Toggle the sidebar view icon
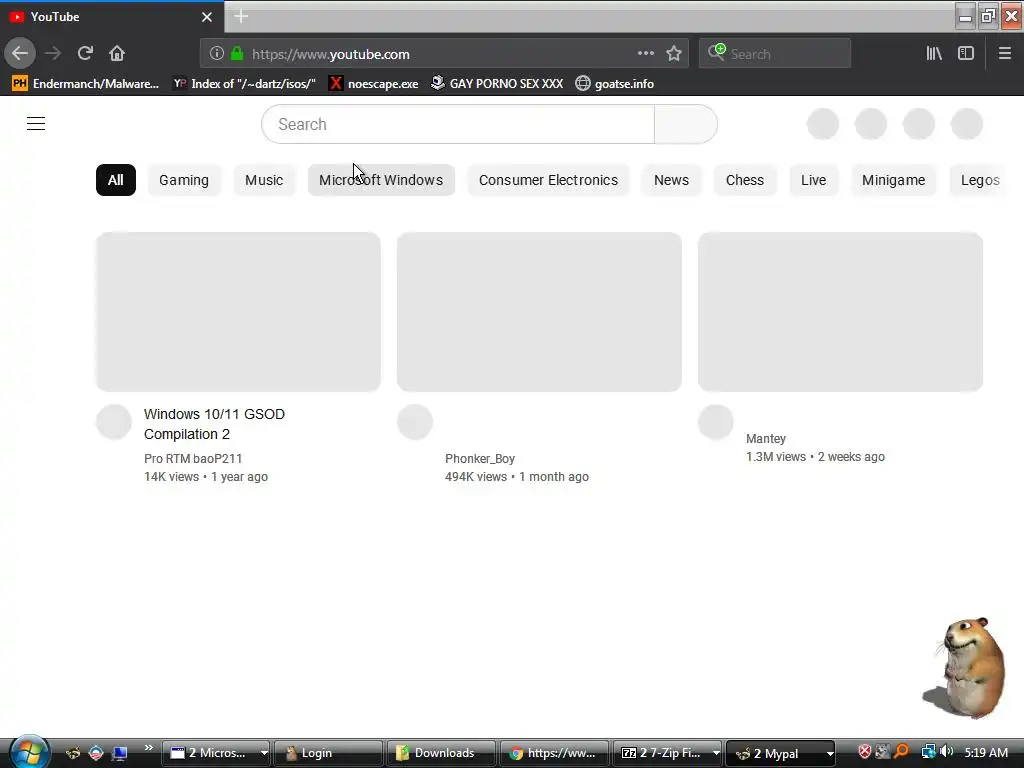The width and height of the screenshot is (1024, 768). click(966, 54)
